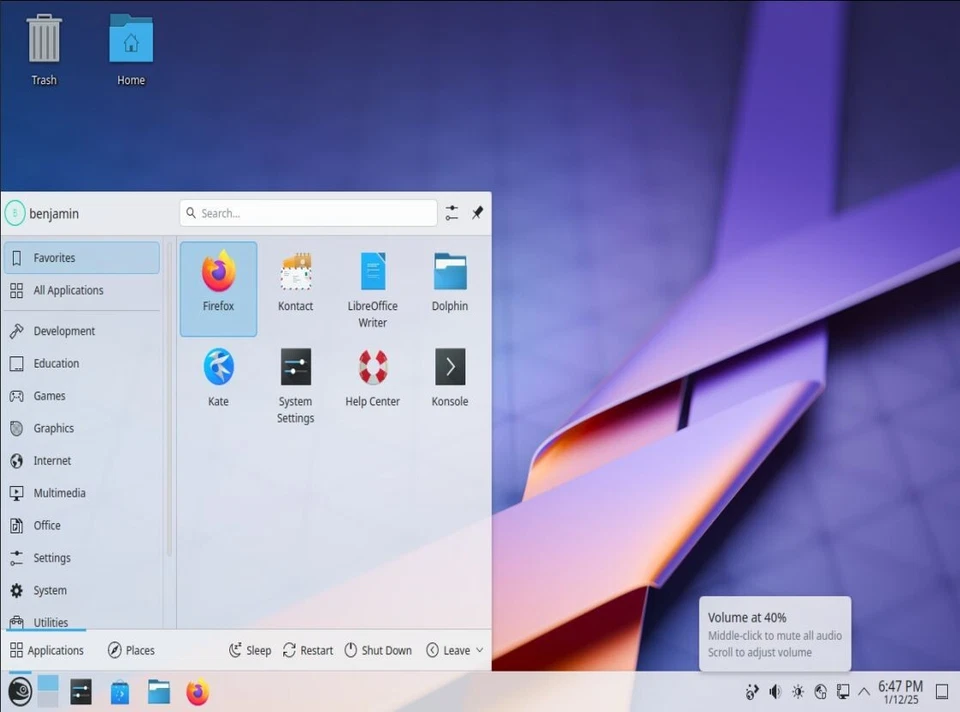Expand the hidden system tray icons chevron
The height and width of the screenshot is (712, 960).
865,691
